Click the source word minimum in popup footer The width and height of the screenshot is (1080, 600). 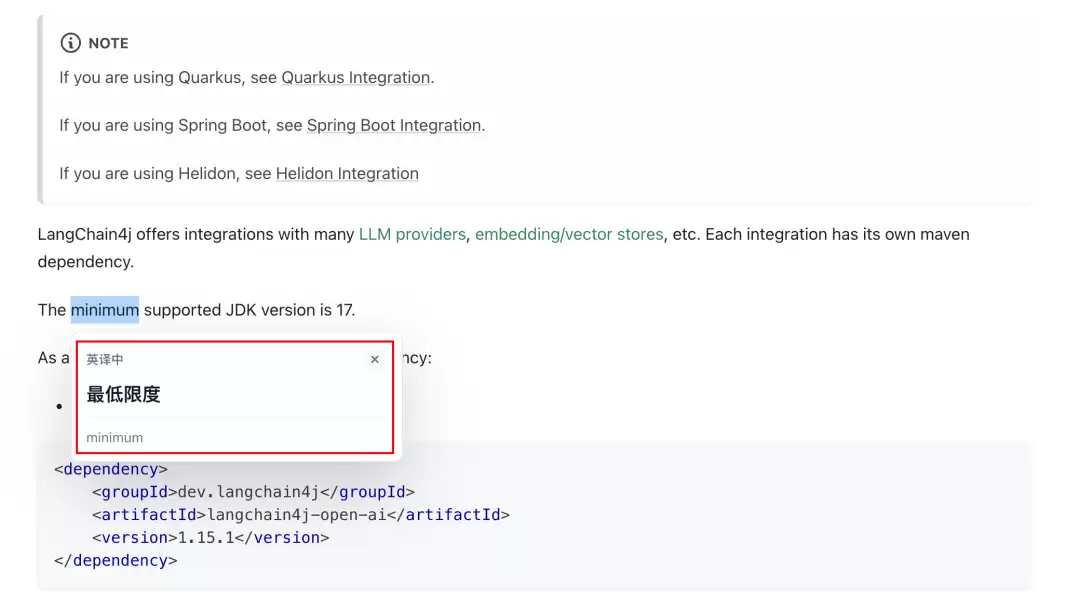[x=114, y=437]
